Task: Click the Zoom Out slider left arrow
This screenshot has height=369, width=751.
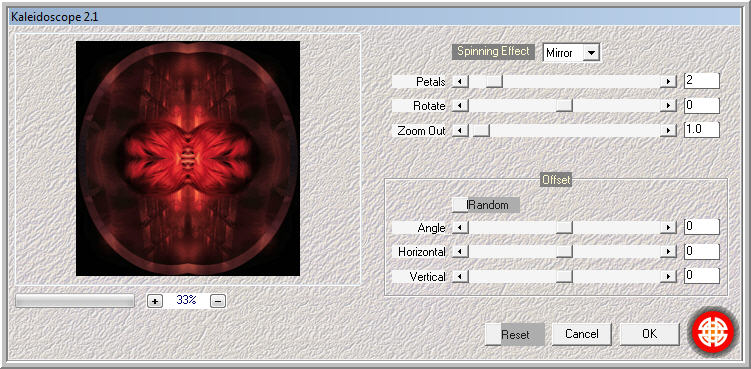Action: [x=460, y=130]
